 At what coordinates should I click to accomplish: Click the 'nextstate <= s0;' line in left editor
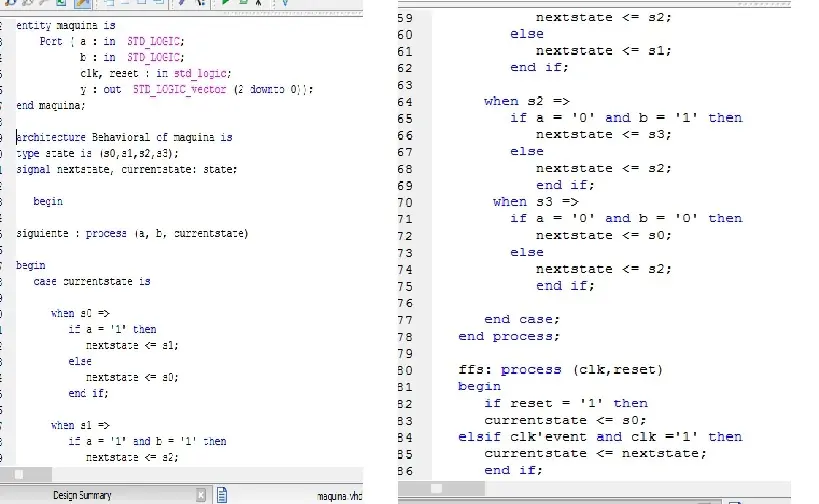pos(132,377)
